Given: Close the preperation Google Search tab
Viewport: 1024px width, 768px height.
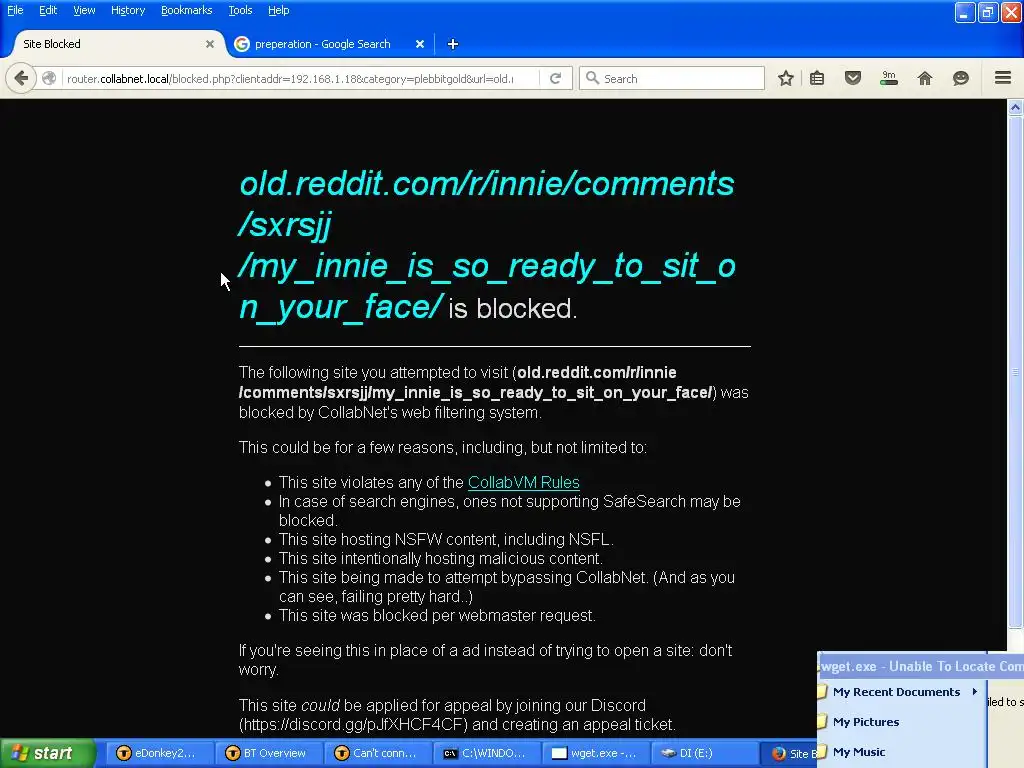Looking at the screenshot, I should (x=420, y=44).
